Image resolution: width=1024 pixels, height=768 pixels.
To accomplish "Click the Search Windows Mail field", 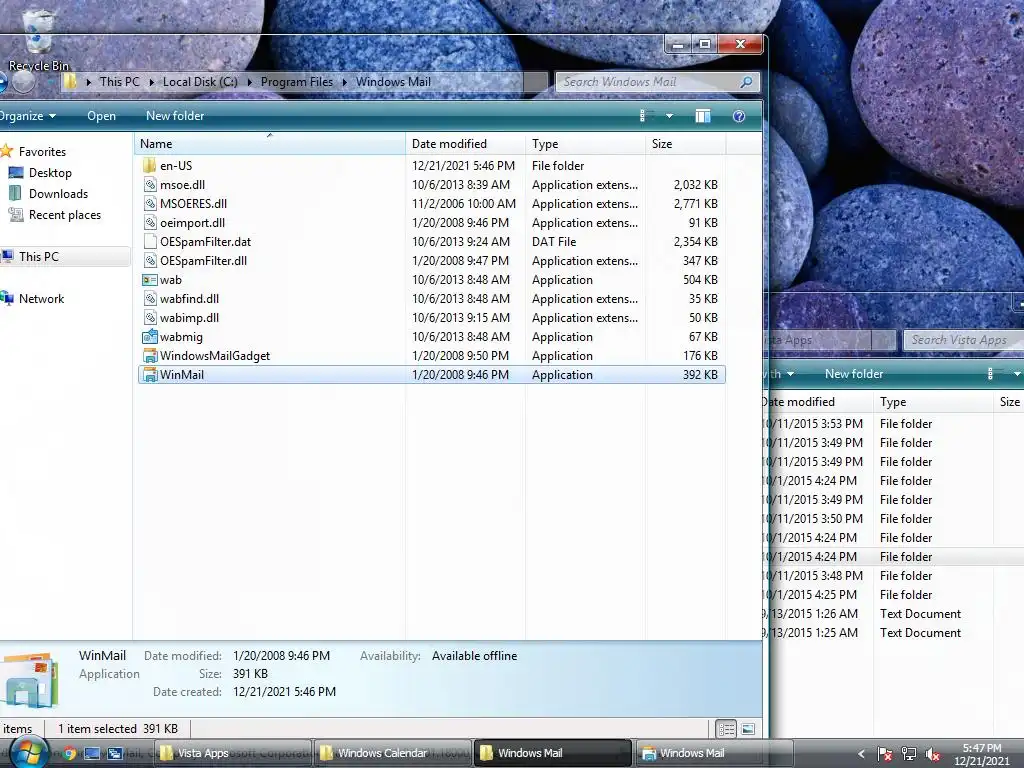I will [x=657, y=82].
